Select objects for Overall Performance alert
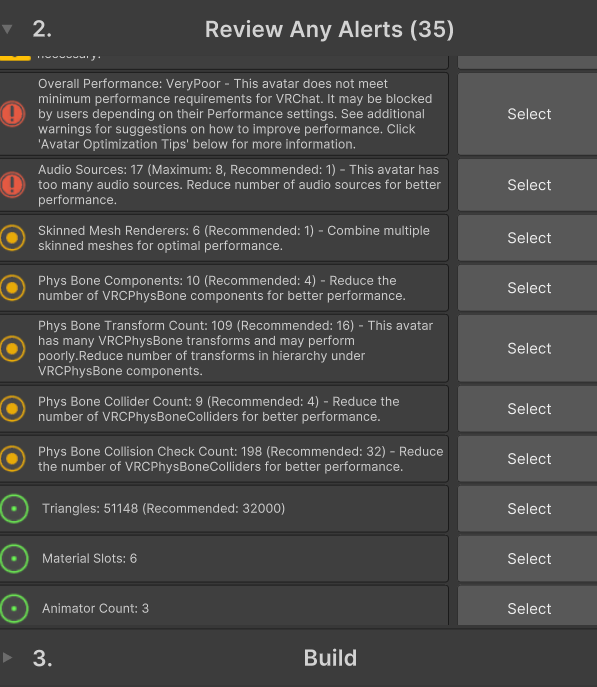Image resolution: width=597 pixels, height=687 pixels. click(529, 114)
